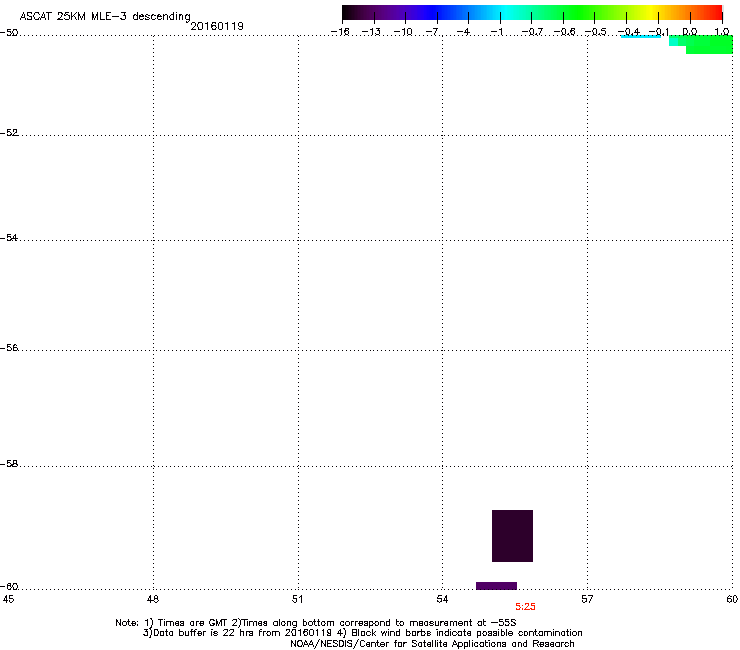Image resolution: width=740 pixels, height=650 pixels.
Task: Click the red 5:25 time label
Action: (525, 607)
